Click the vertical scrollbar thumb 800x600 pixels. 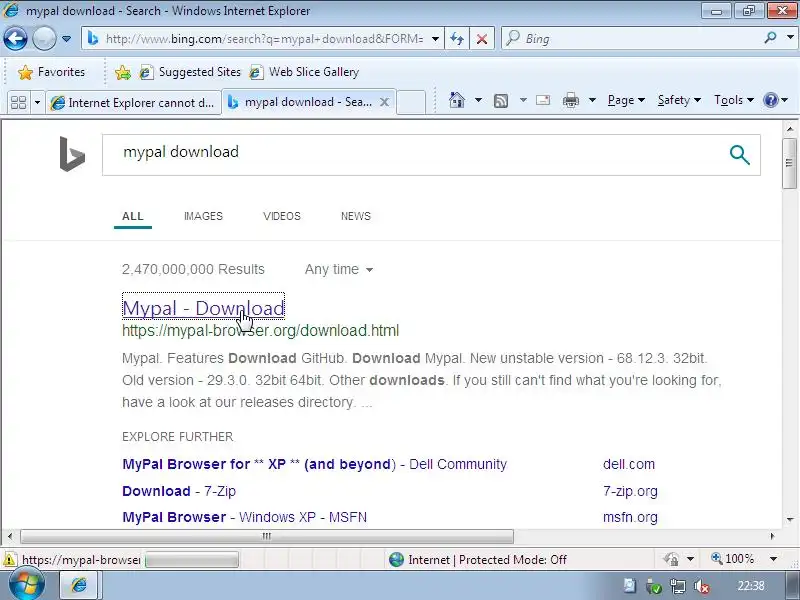coord(789,163)
